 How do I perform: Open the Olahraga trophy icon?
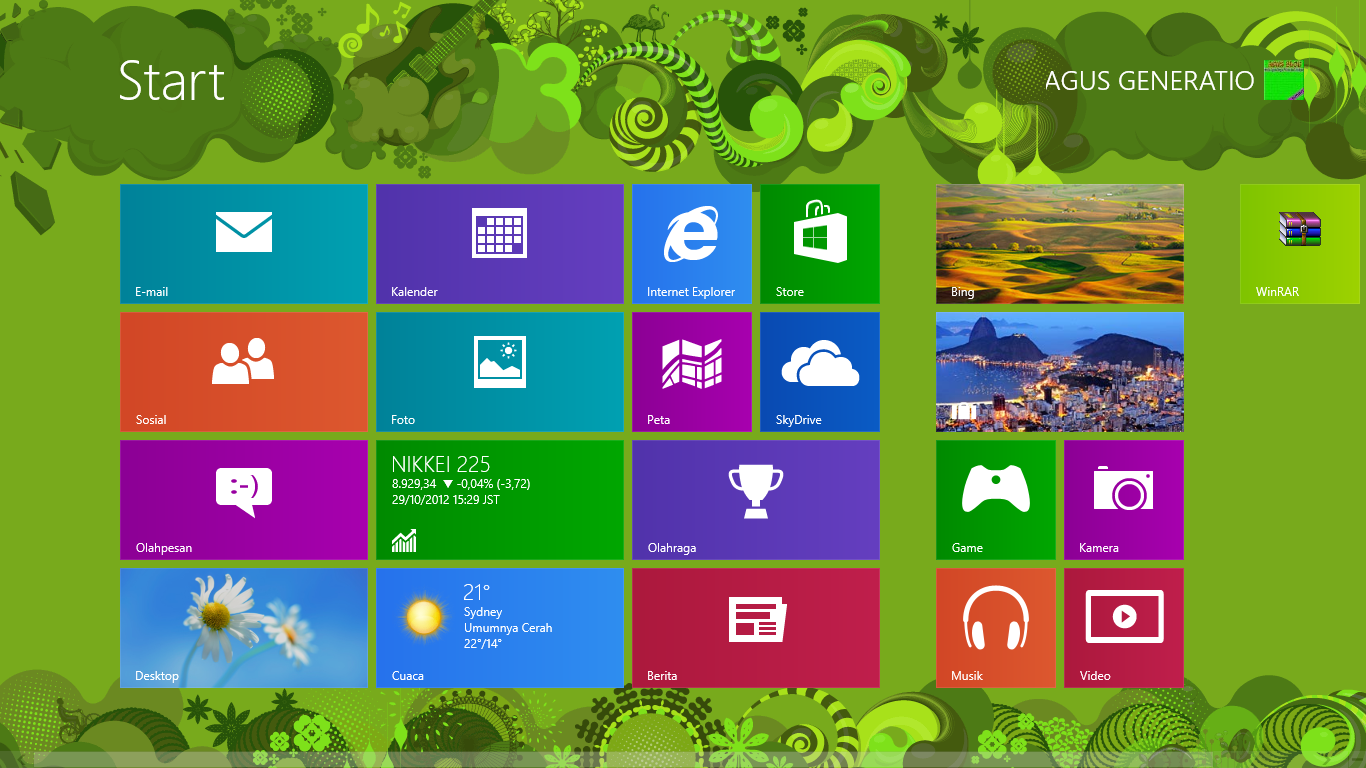pyautogui.click(x=755, y=492)
